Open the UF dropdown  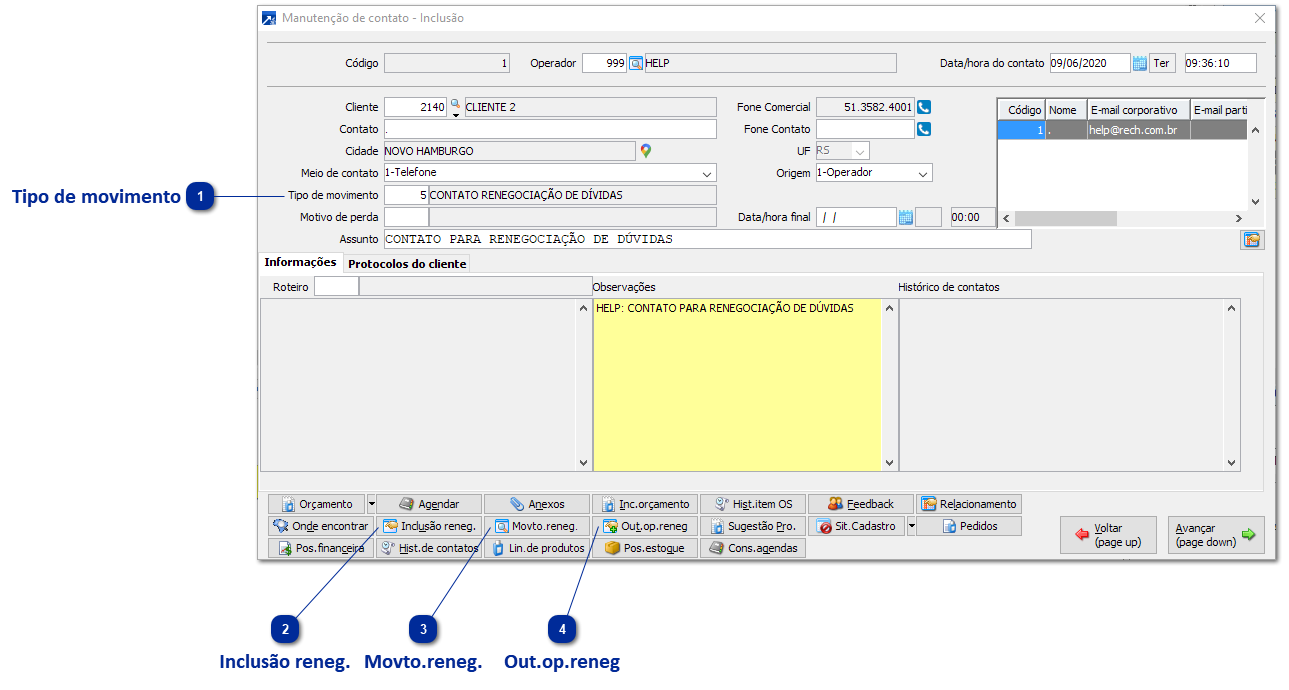[x=860, y=151]
